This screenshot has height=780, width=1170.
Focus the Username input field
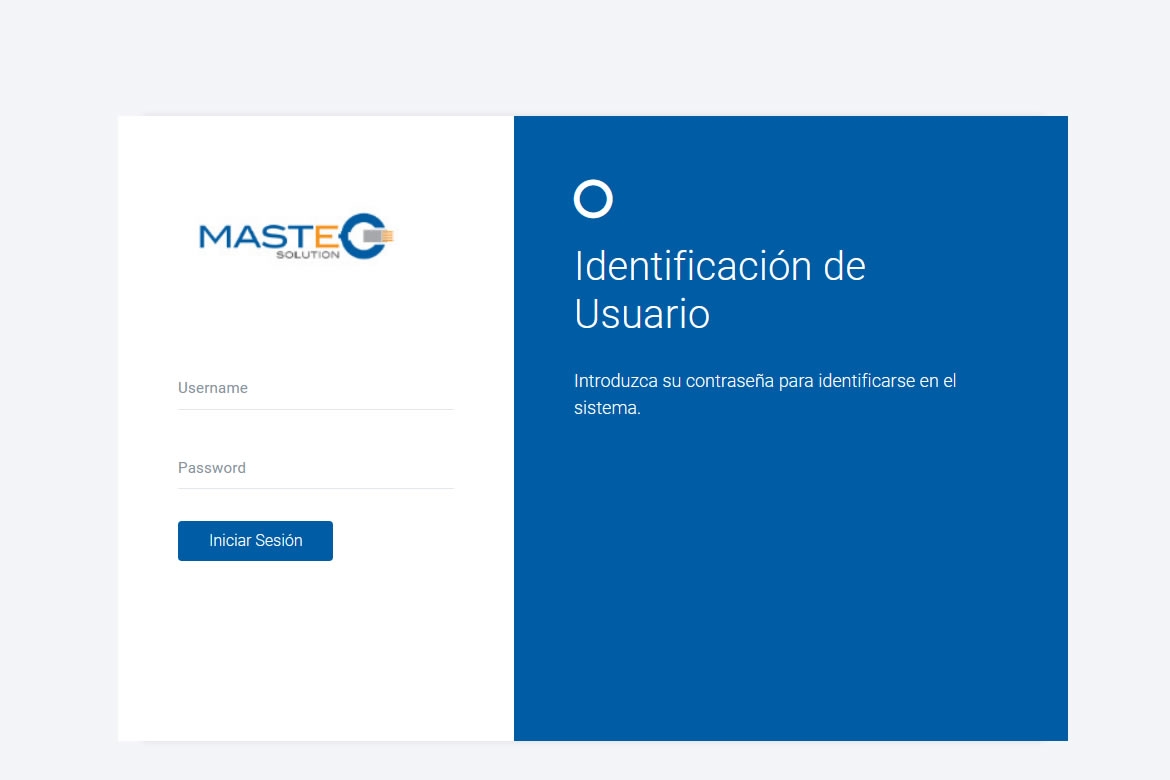tap(316, 388)
